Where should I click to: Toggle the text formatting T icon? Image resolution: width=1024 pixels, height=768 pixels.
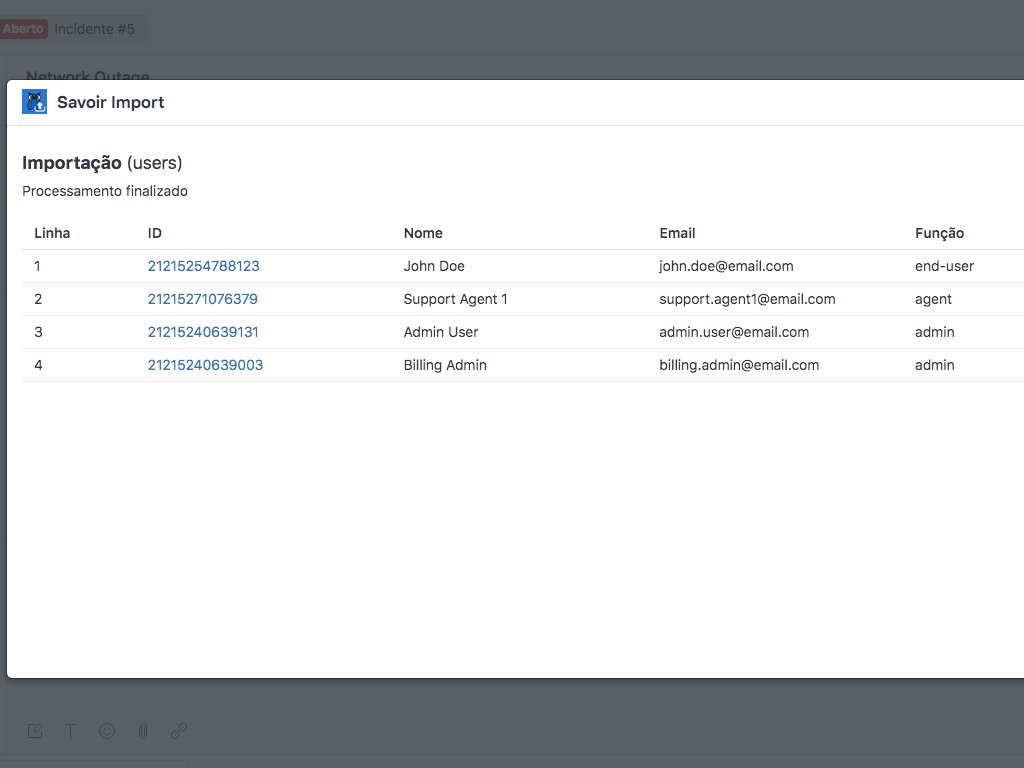point(71,731)
